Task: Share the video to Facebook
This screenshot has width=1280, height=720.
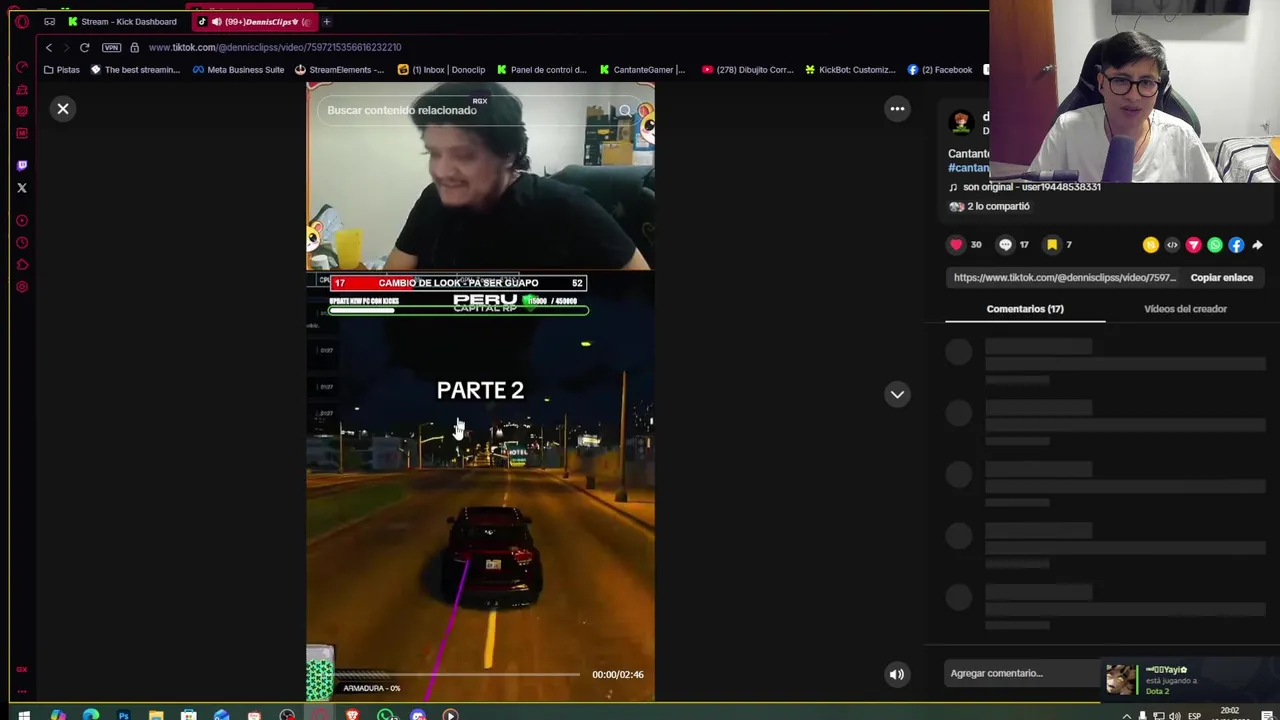Action: (1236, 245)
